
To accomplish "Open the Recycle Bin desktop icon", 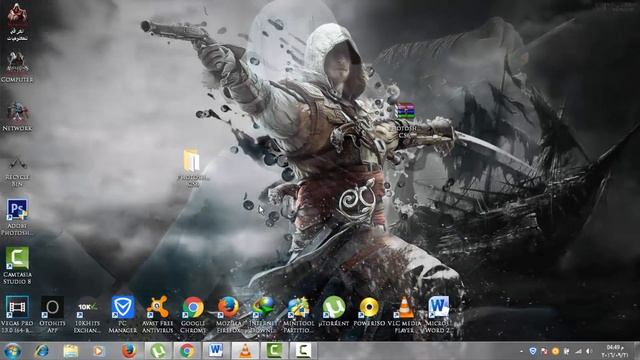I will (x=17, y=171).
